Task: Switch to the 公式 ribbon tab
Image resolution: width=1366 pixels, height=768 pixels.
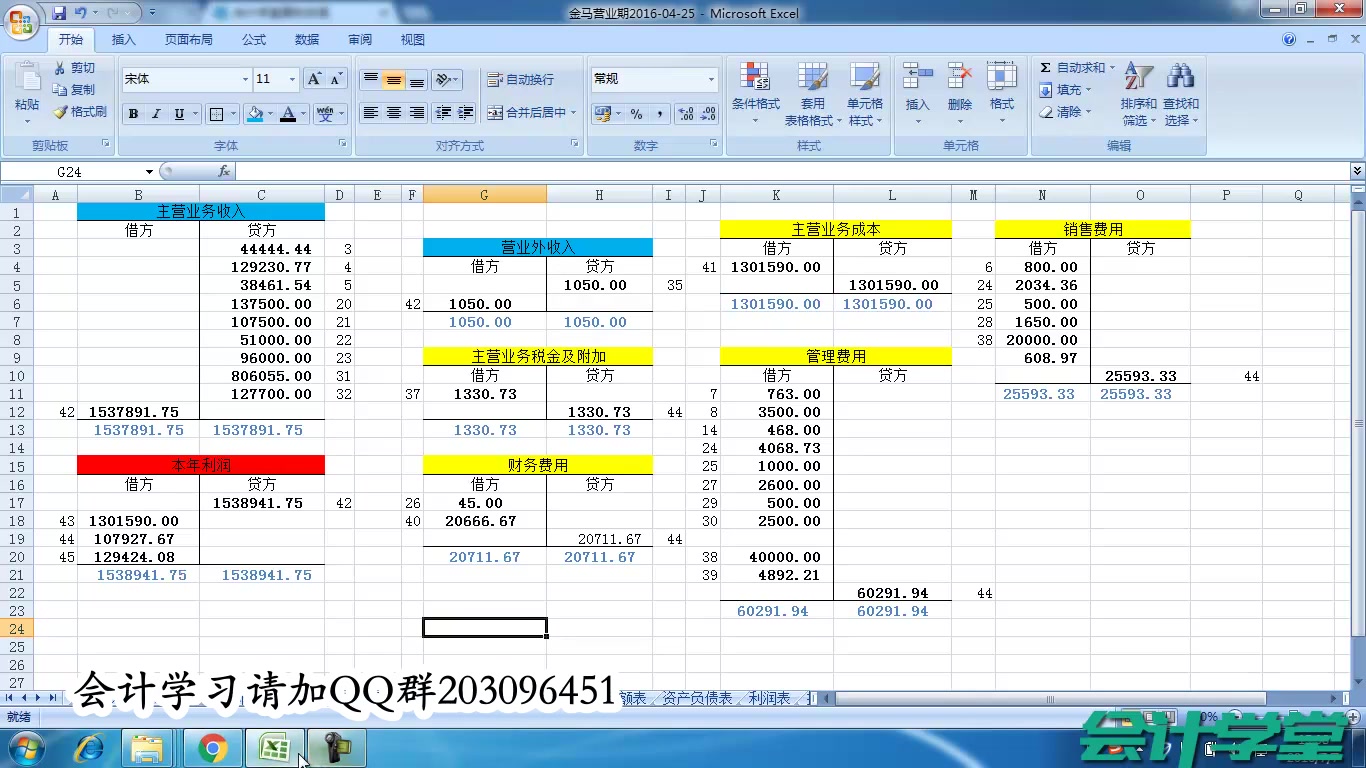Action: [x=254, y=40]
